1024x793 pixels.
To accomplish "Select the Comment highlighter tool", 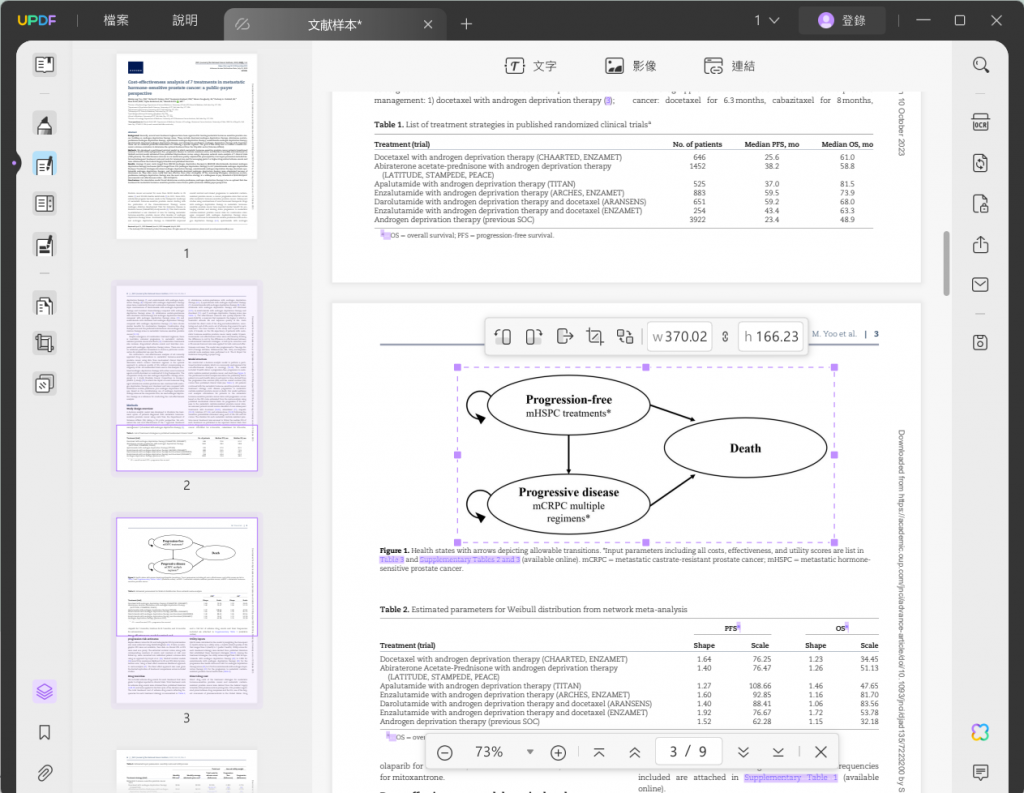I will (x=44, y=124).
